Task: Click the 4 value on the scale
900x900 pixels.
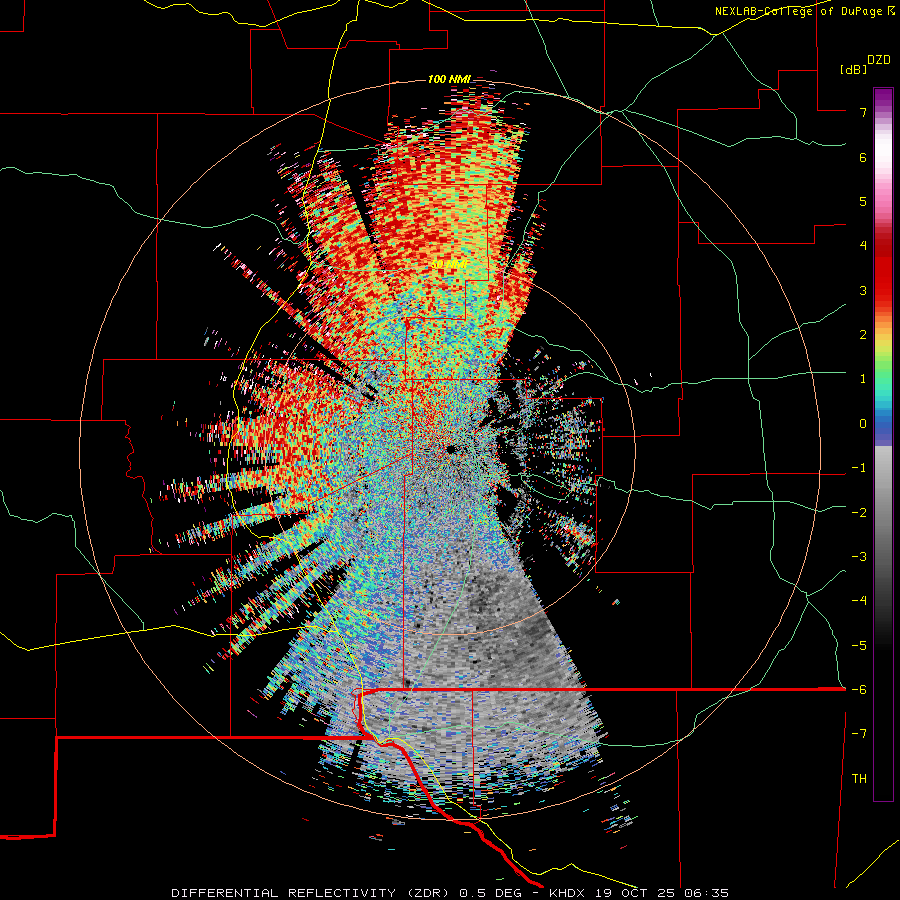Action: point(863,246)
